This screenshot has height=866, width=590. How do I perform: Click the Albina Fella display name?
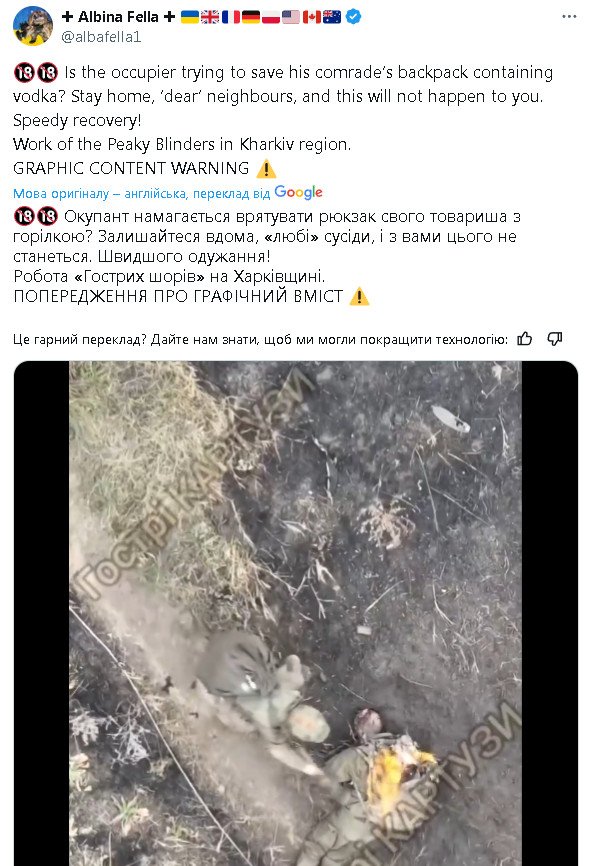pos(118,17)
